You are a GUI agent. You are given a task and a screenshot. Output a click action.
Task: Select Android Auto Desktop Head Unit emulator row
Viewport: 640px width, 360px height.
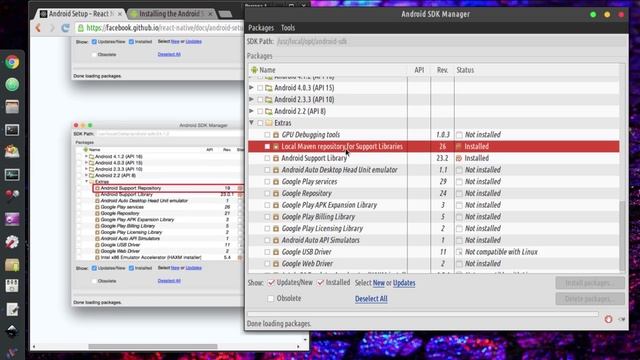(x=434, y=170)
